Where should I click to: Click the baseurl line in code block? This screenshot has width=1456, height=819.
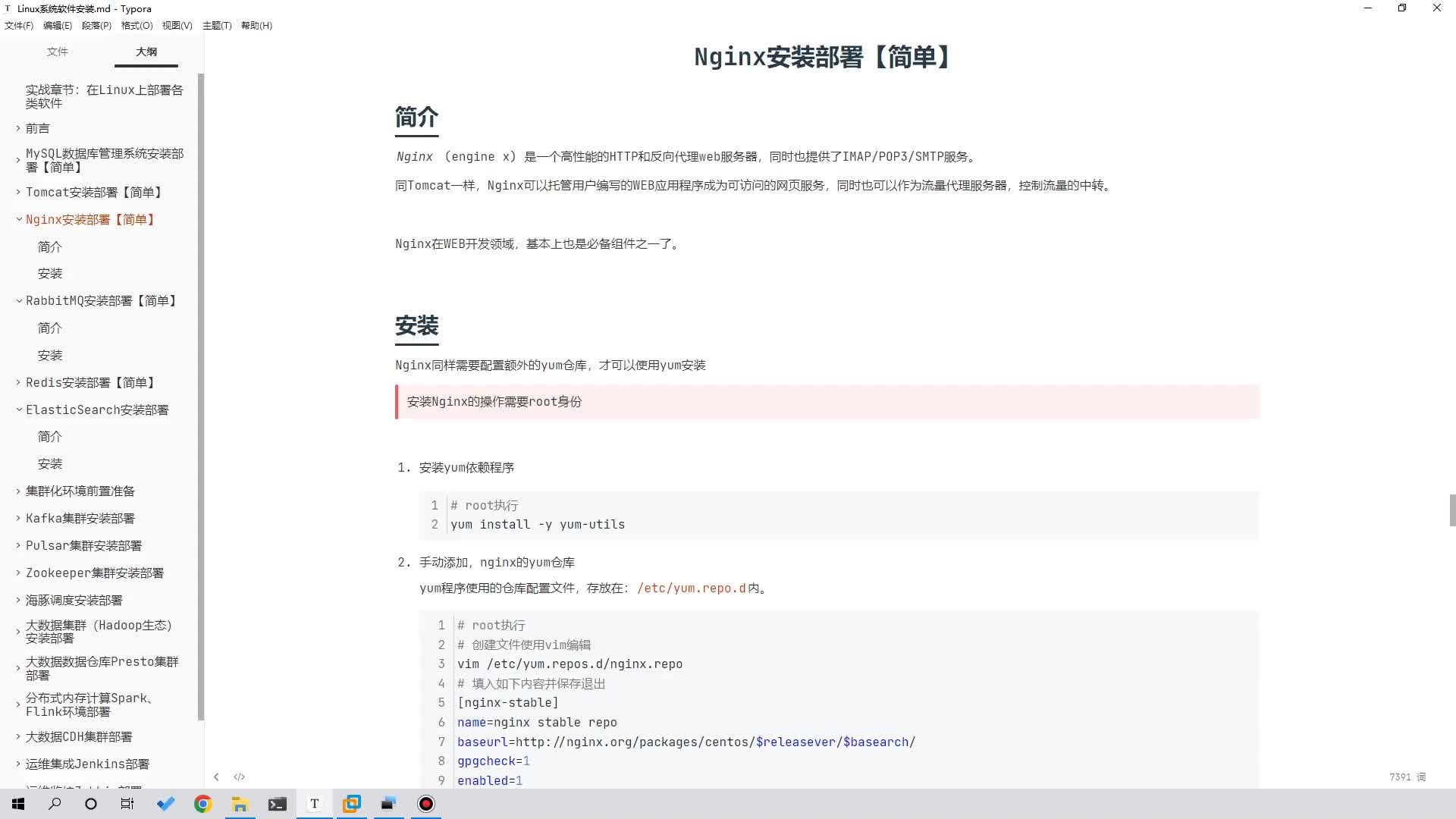(686, 742)
